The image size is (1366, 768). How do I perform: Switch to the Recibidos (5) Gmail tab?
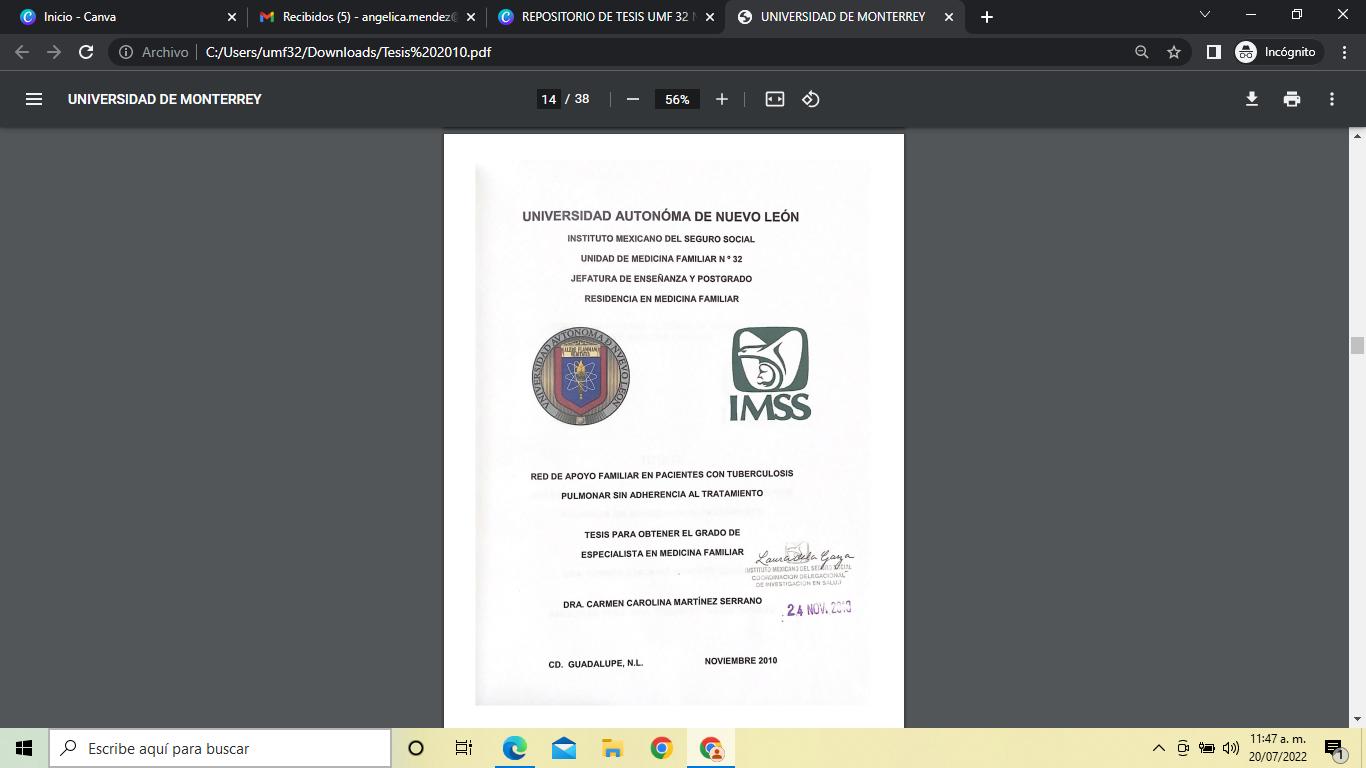tap(367, 17)
